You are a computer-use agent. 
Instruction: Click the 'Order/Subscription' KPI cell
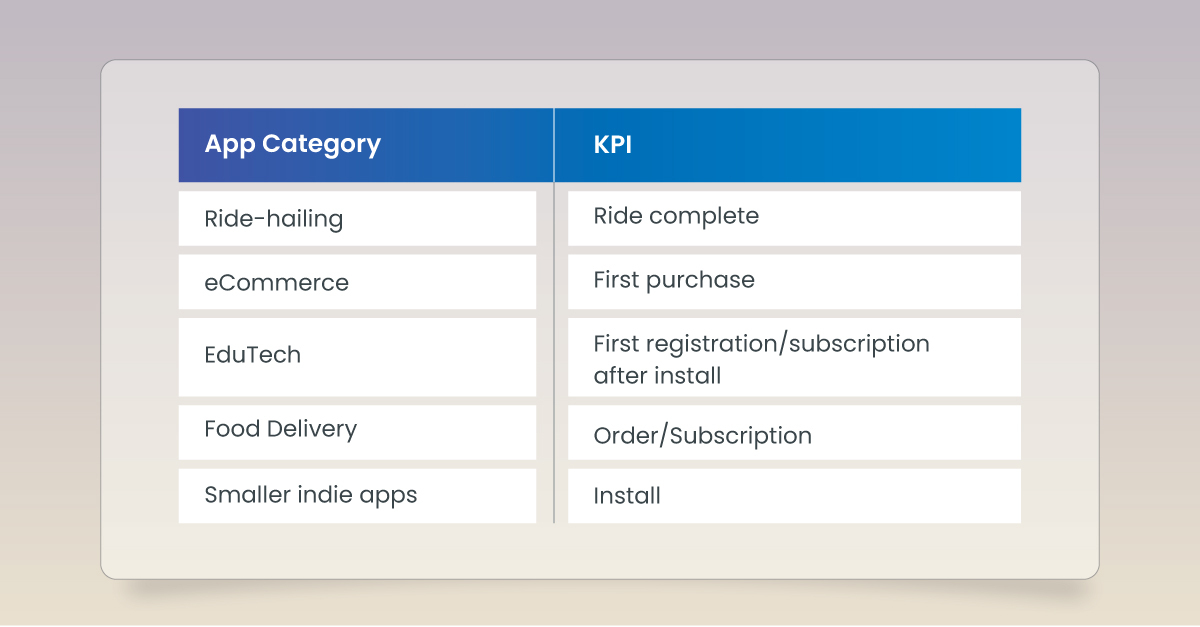pos(794,432)
